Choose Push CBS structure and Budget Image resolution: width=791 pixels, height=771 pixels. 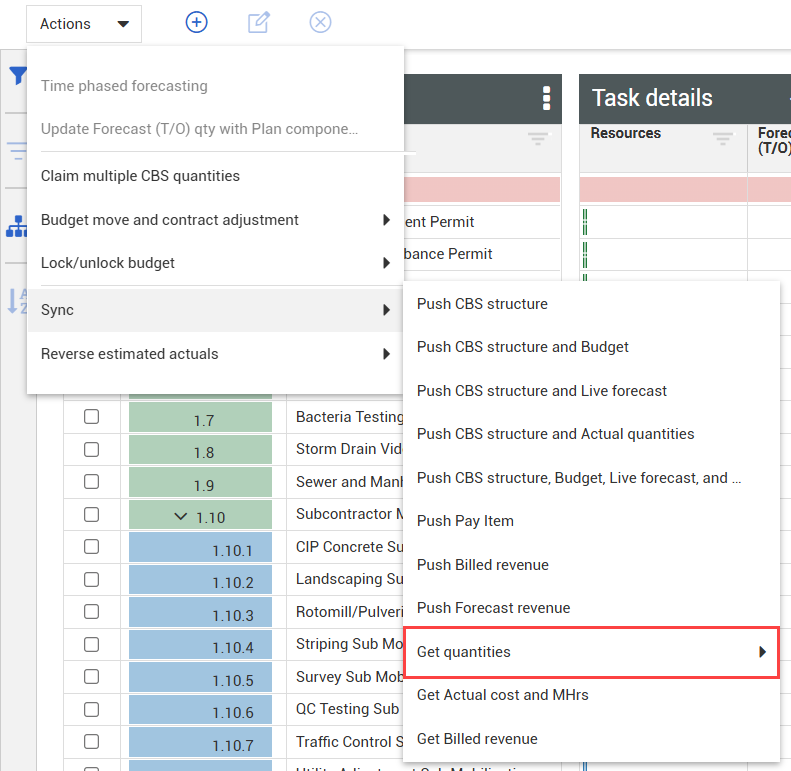pyautogui.click(x=522, y=347)
